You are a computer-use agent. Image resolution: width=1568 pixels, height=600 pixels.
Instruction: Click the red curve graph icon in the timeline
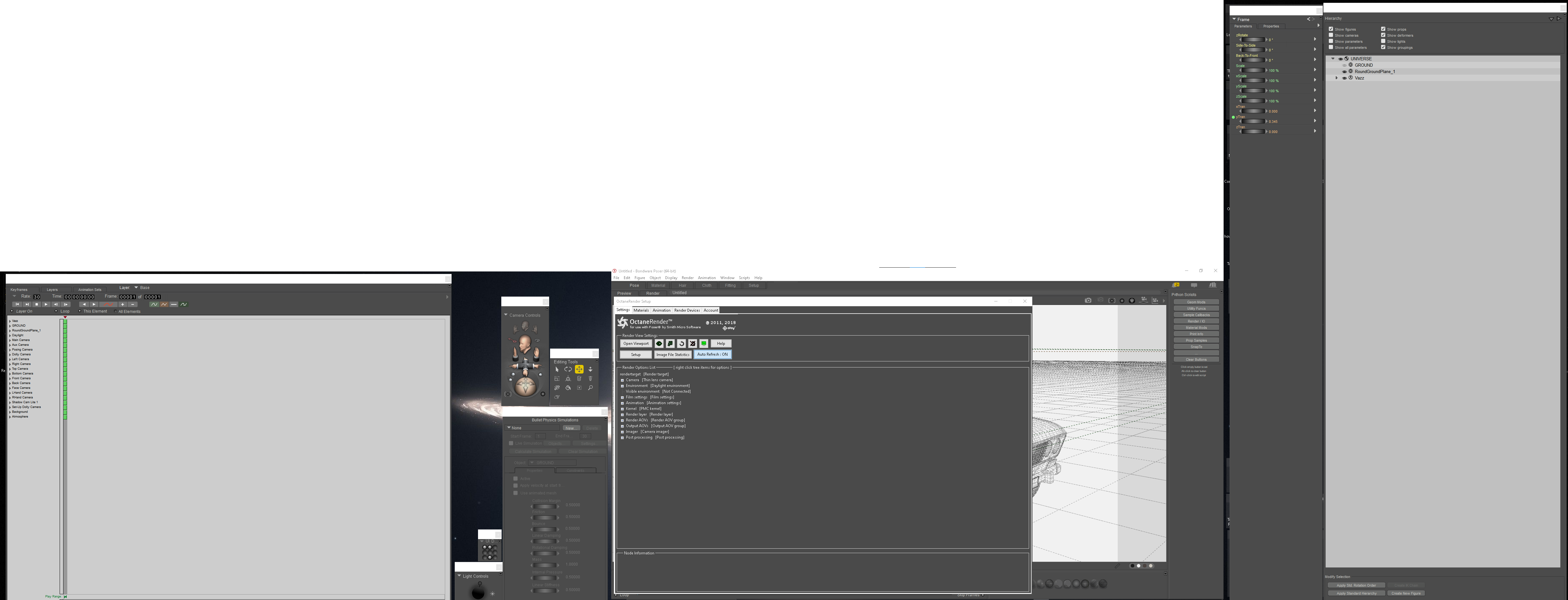(108, 305)
